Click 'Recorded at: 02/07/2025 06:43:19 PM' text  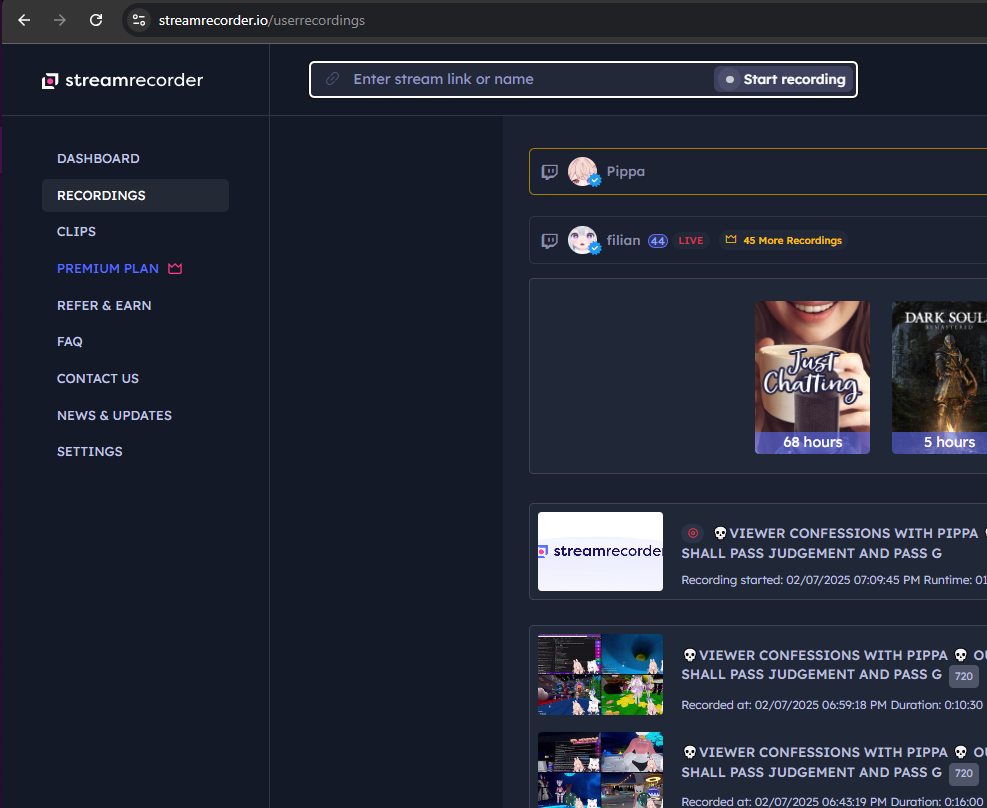[784, 802]
